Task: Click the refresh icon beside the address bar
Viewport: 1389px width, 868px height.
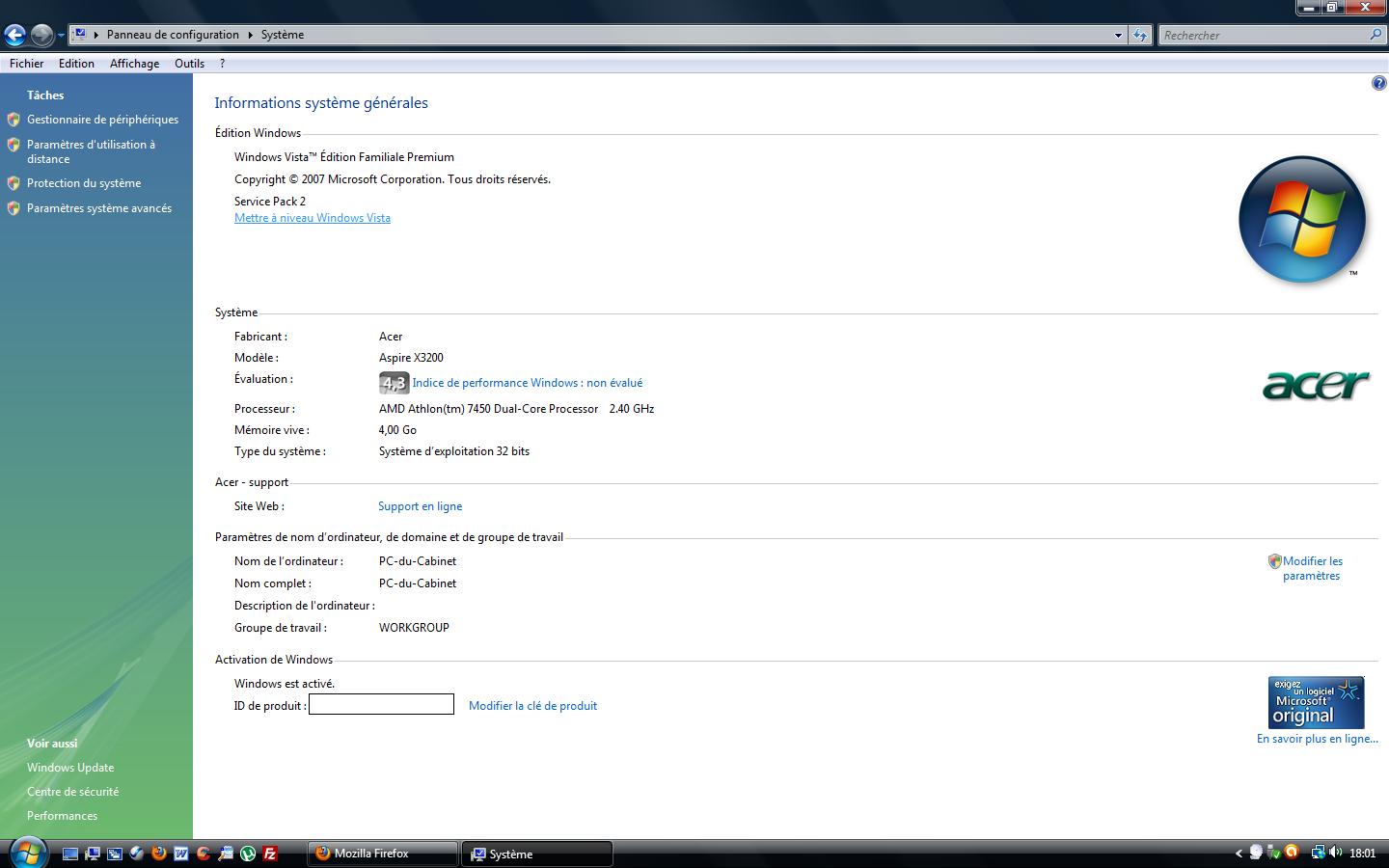Action: 1140,35
